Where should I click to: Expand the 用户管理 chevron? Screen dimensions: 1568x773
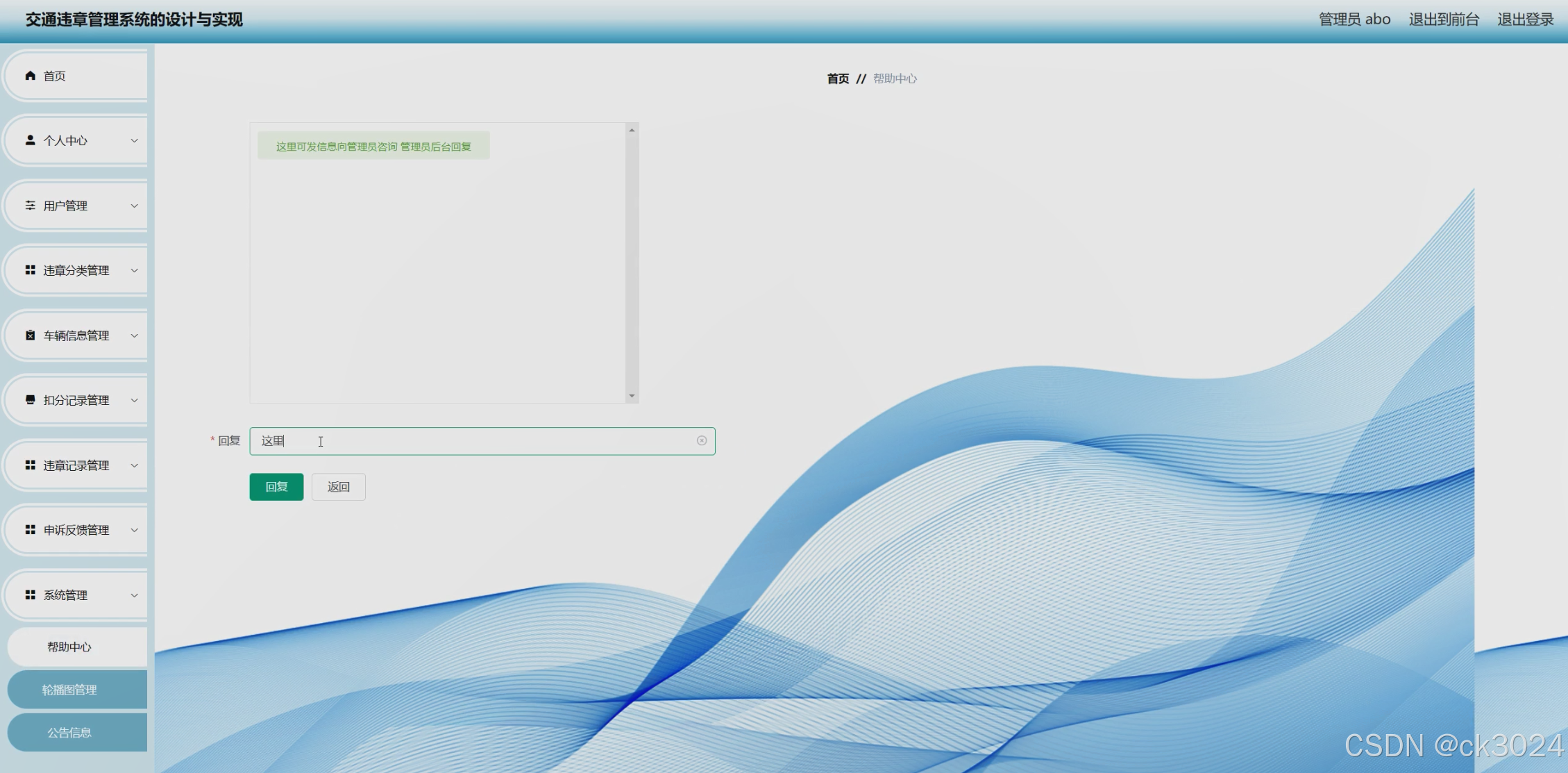point(135,206)
